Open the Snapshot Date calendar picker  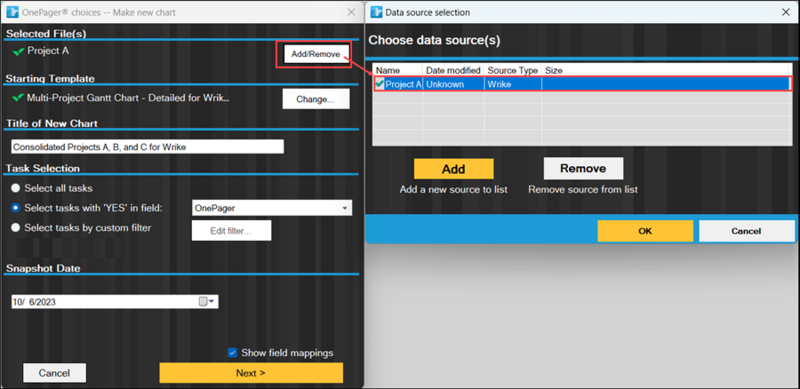[x=207, y=302]
